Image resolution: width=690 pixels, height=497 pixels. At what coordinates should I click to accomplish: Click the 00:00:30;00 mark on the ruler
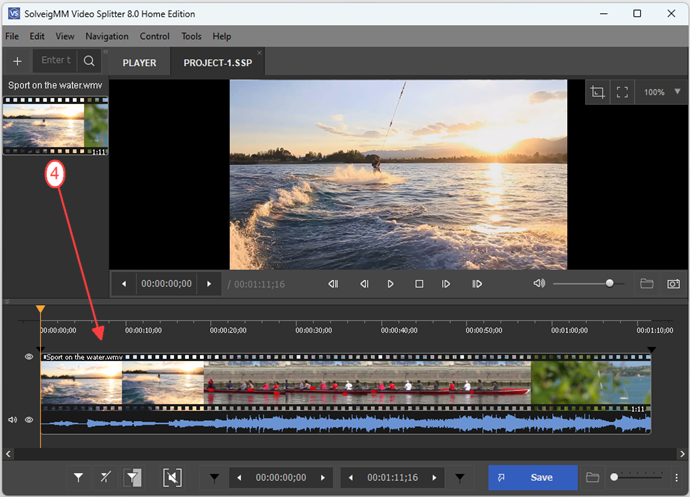[313, 330]
